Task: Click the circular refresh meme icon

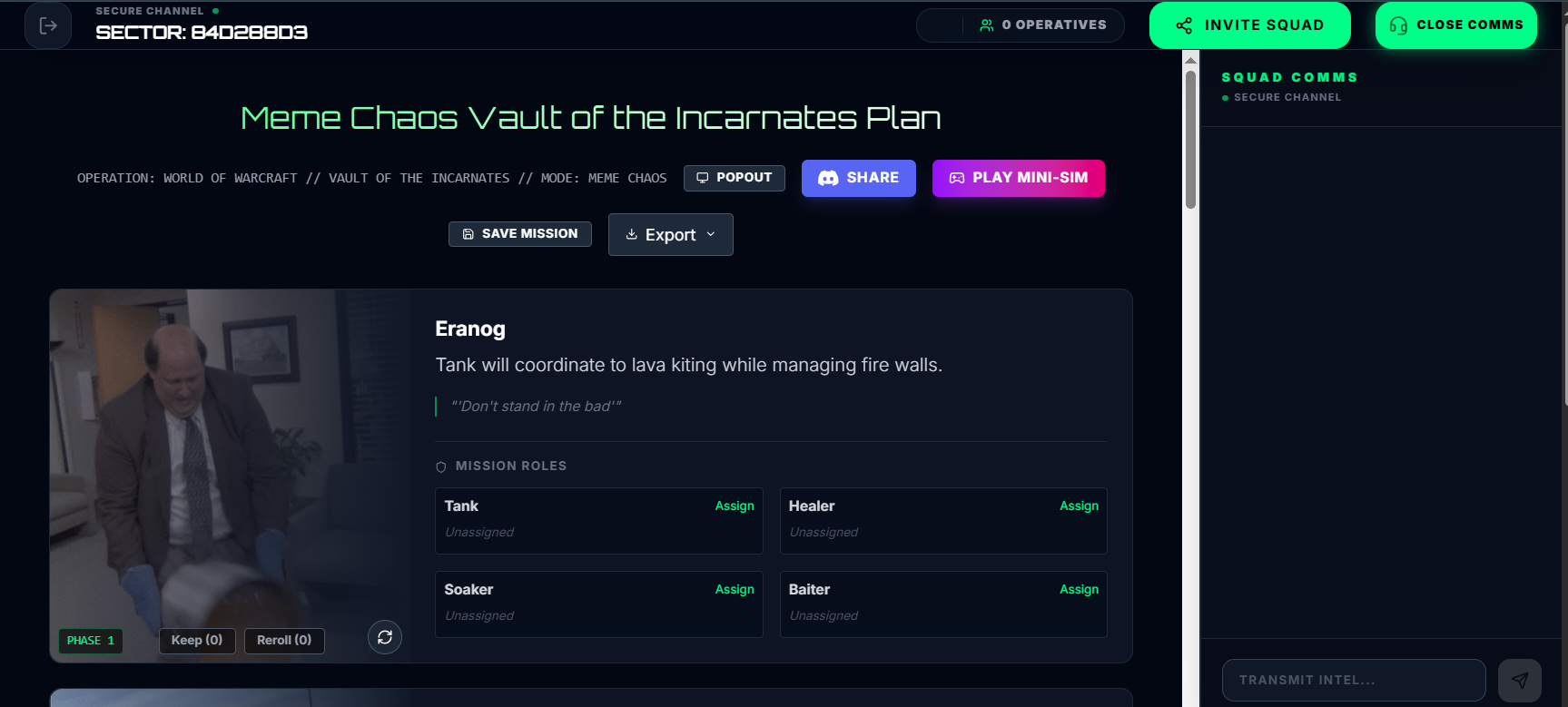Action: [385, 637]
